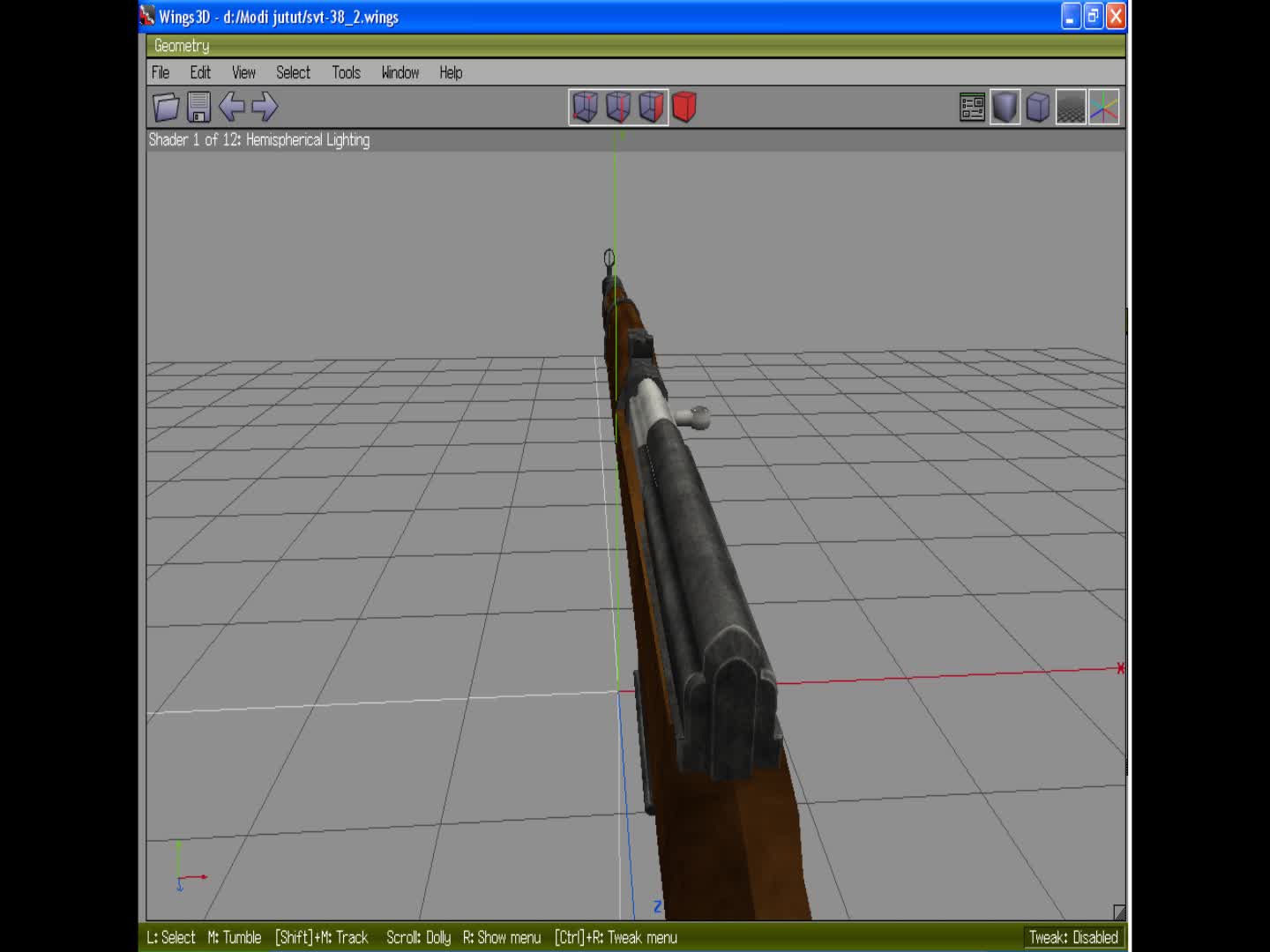Image resolution: width=1270 pixels, height=952 pixels.
Task: Click the wireframe view mode icon
Action: (1038, 107)
